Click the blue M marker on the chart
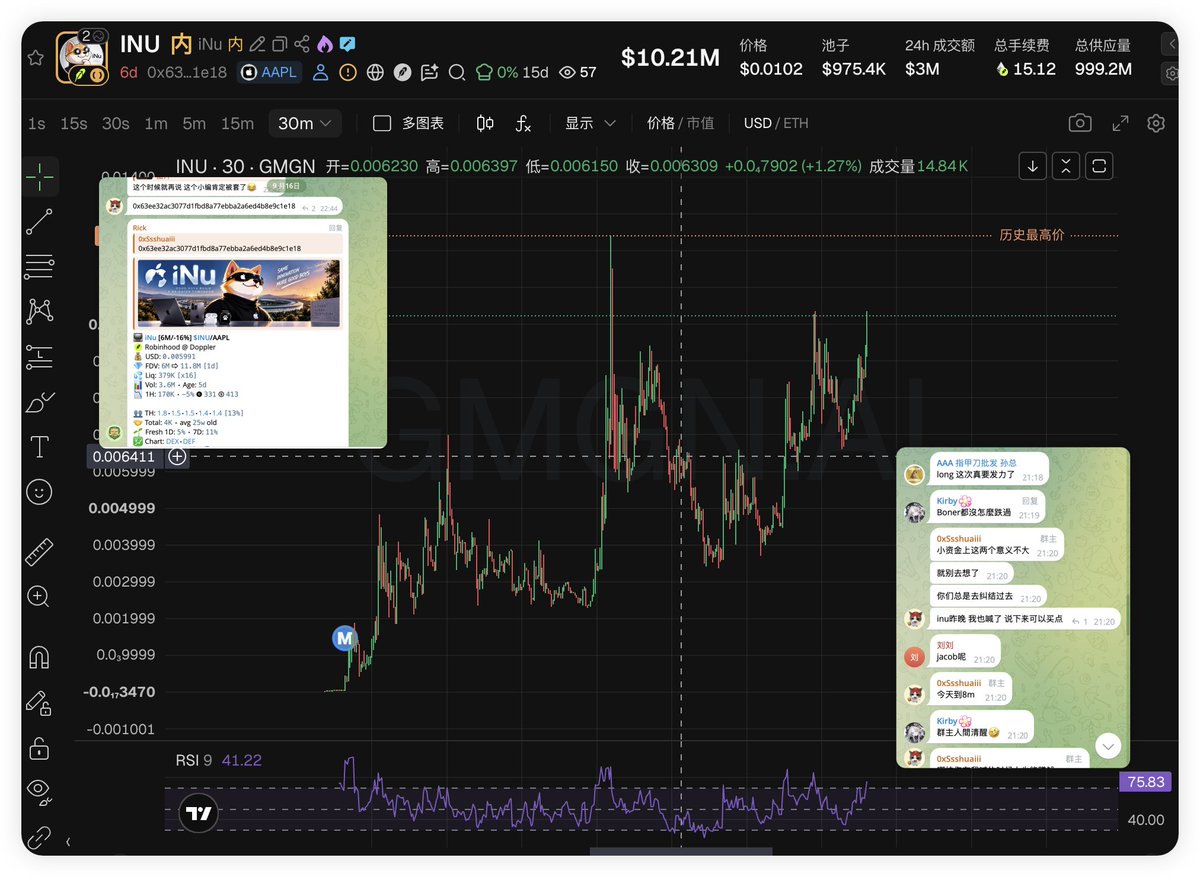 (x=345, y=637)
